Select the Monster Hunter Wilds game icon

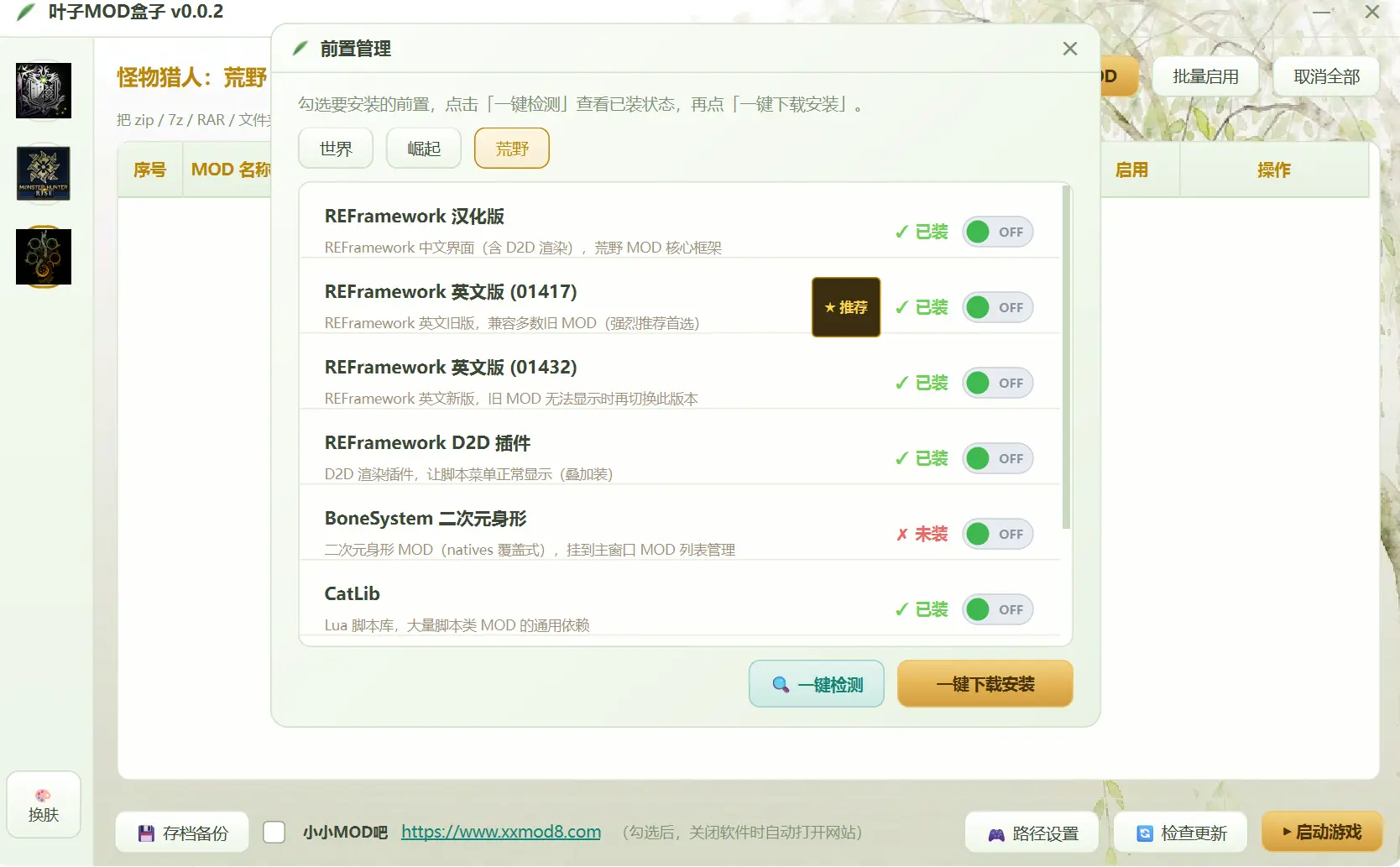44,257
